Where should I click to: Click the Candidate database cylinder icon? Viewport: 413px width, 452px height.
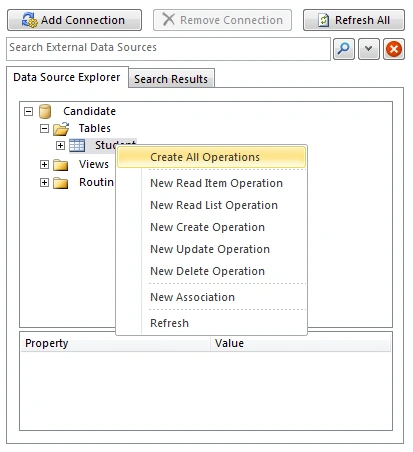45,111
